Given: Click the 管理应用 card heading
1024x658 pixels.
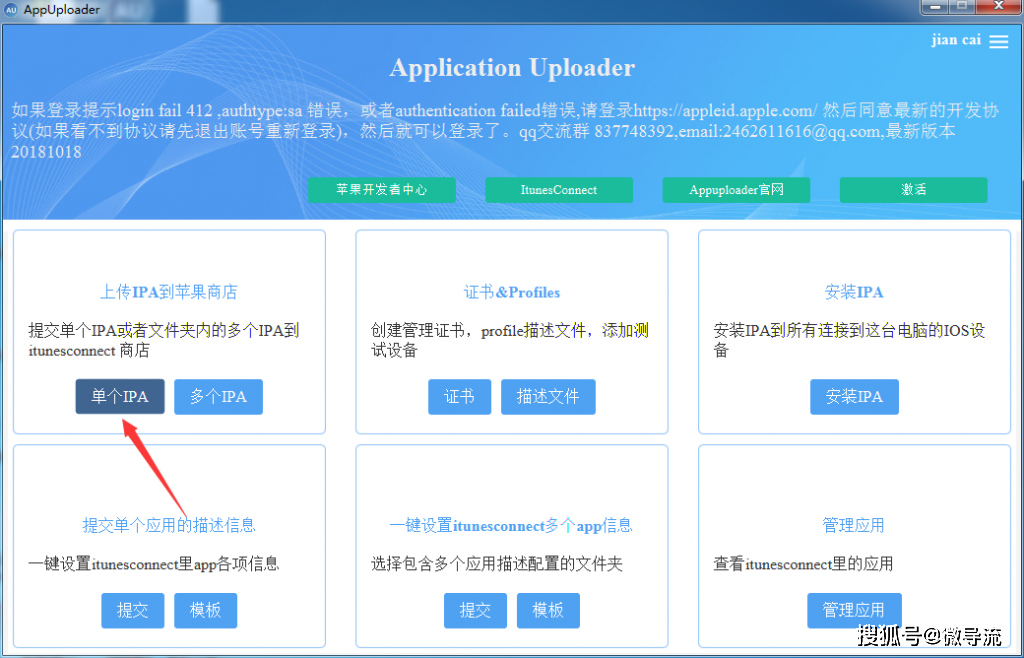Looking at the screenshot, I should (854, 525).
